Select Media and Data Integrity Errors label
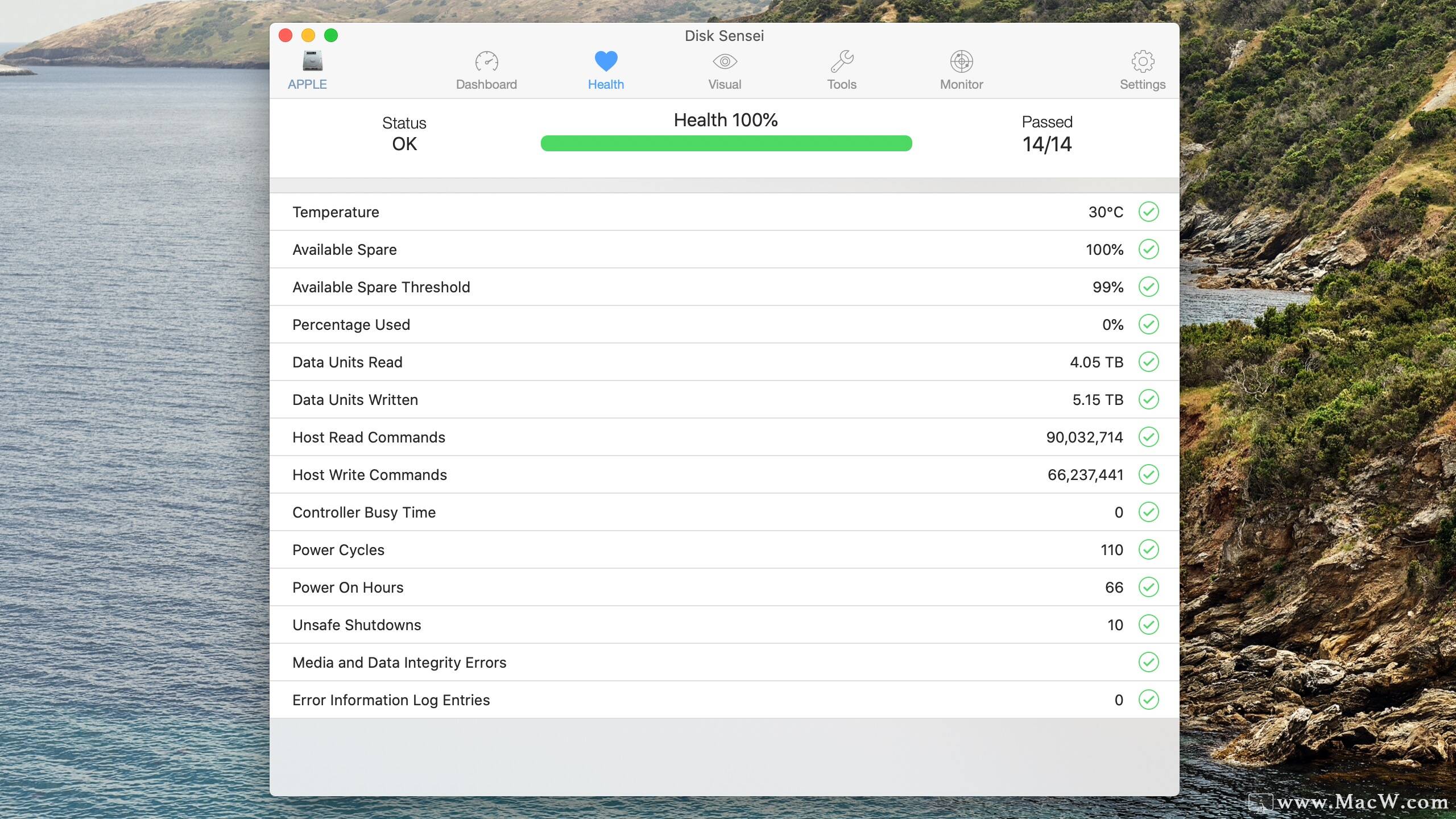 tap(399, 663)
